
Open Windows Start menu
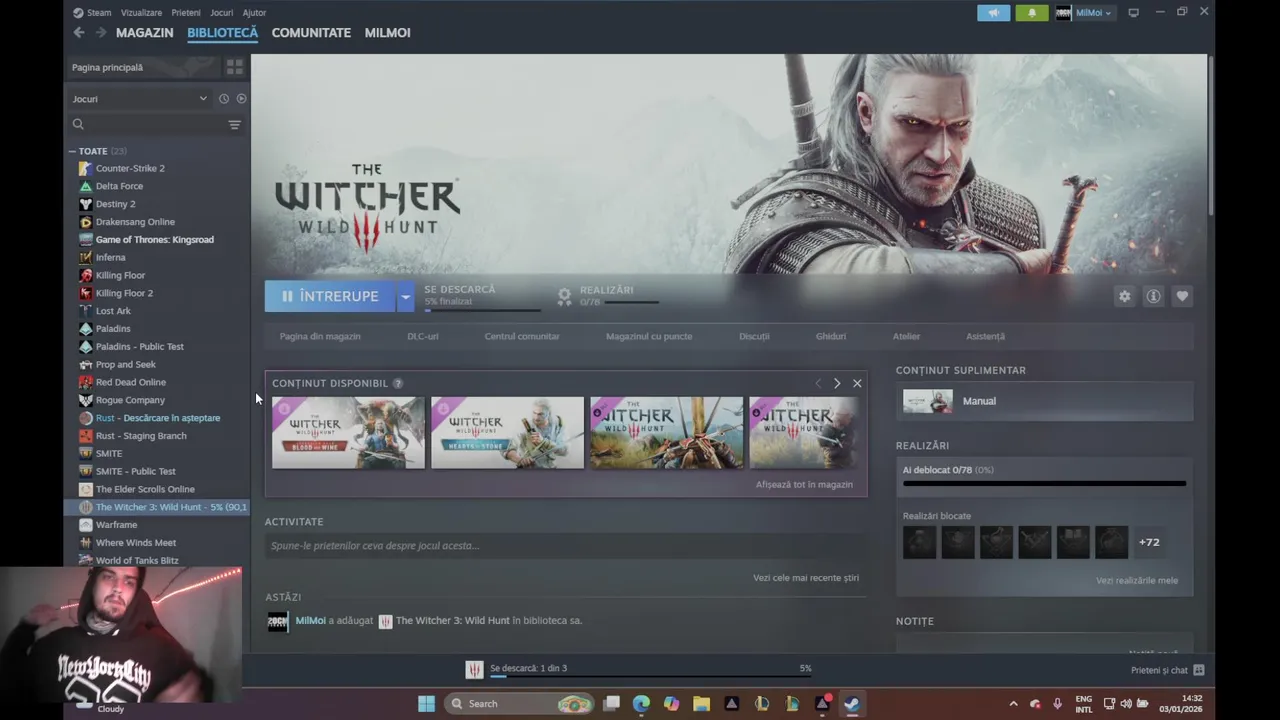coord(426,703)
